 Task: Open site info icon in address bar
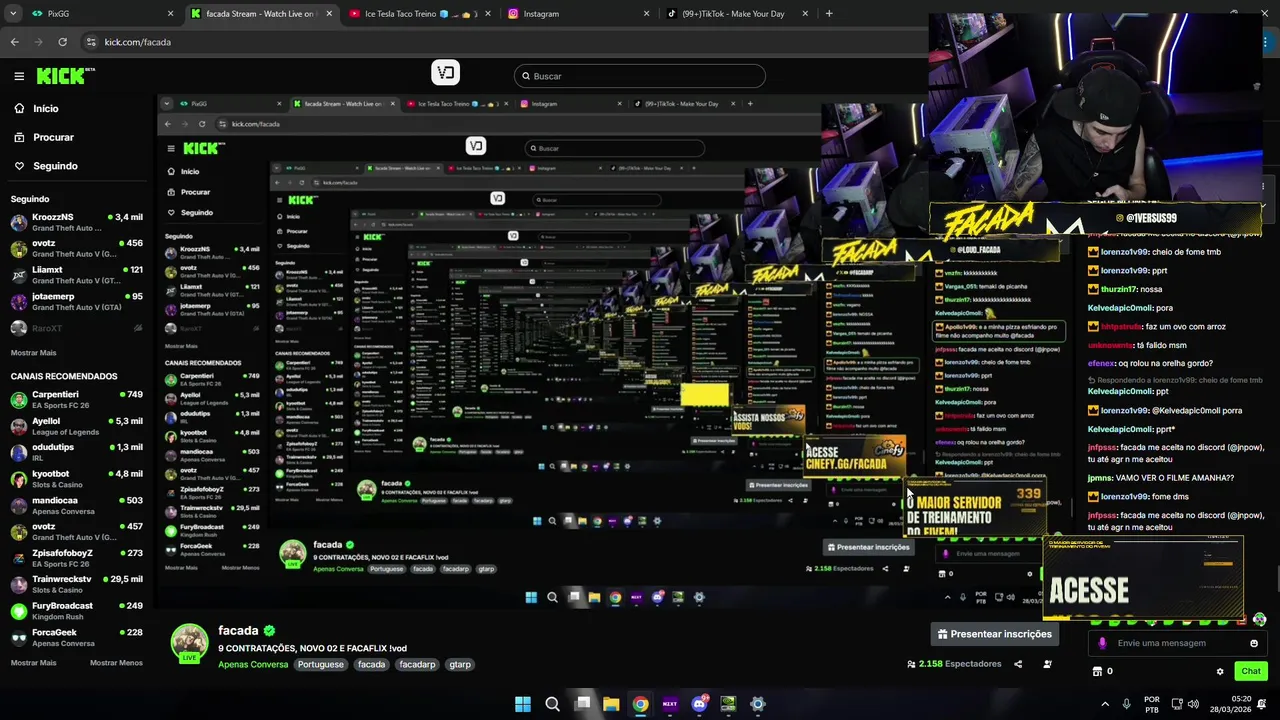click(x=92, y=42)
